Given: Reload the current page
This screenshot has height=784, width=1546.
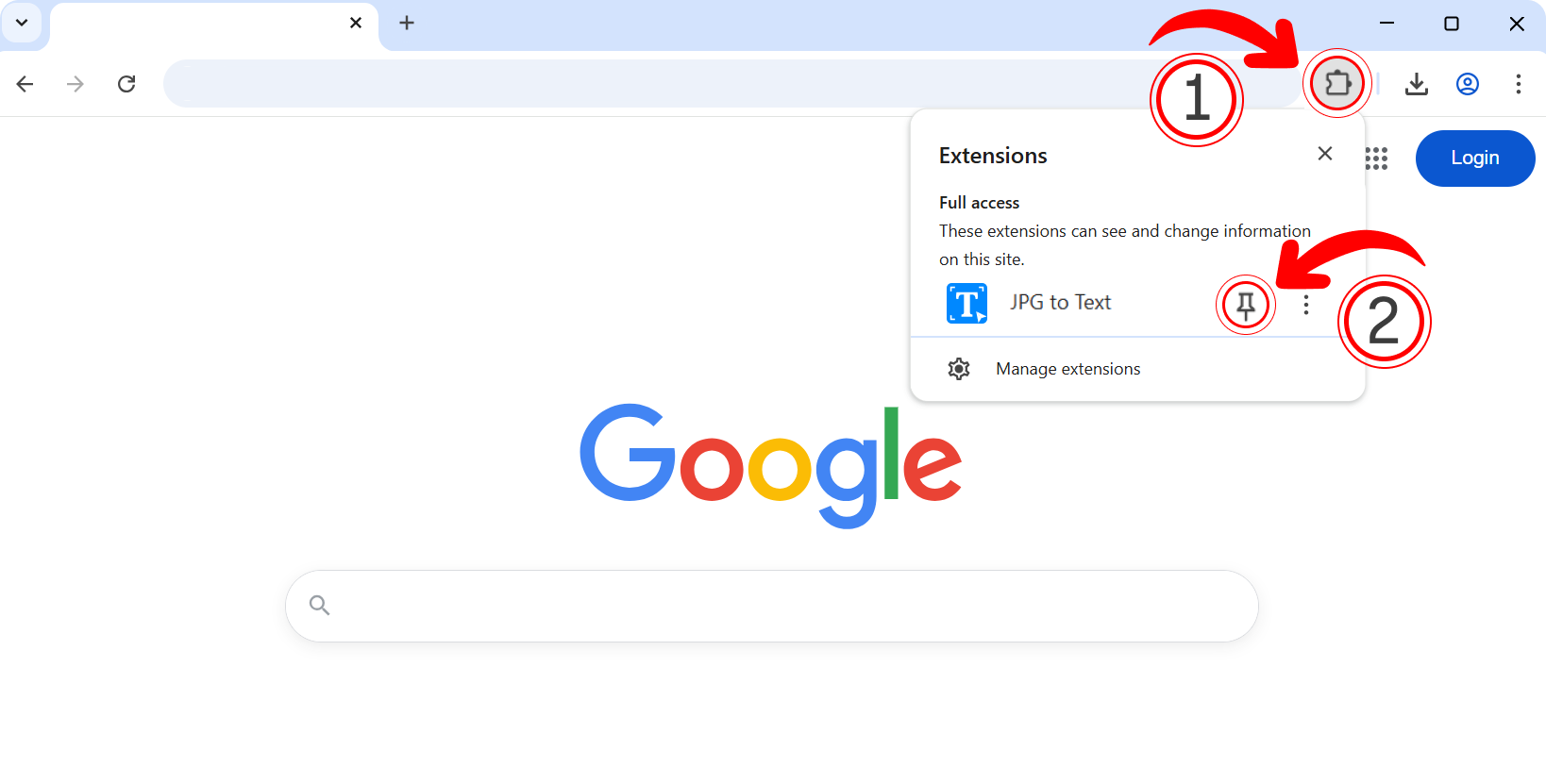Looking at the screenshot, I should click(126, 84).
